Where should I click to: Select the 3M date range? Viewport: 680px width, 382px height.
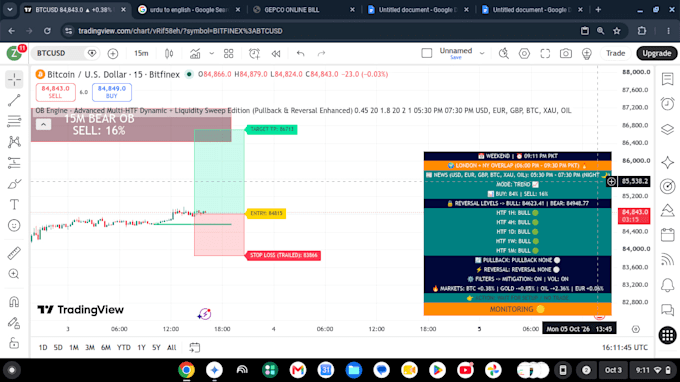coord(90,347)
